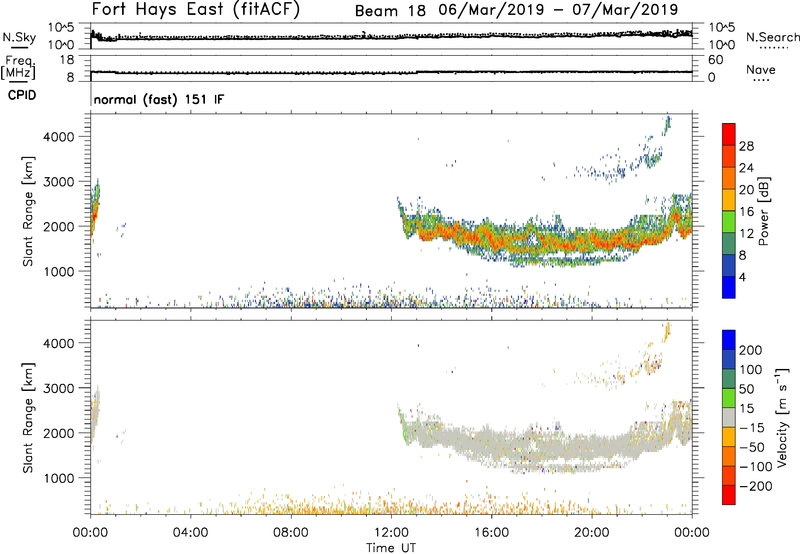Click the blue top of the Velocity color bar
The width and height of the screenshot is (800, 554).
[x=729, y=340]
